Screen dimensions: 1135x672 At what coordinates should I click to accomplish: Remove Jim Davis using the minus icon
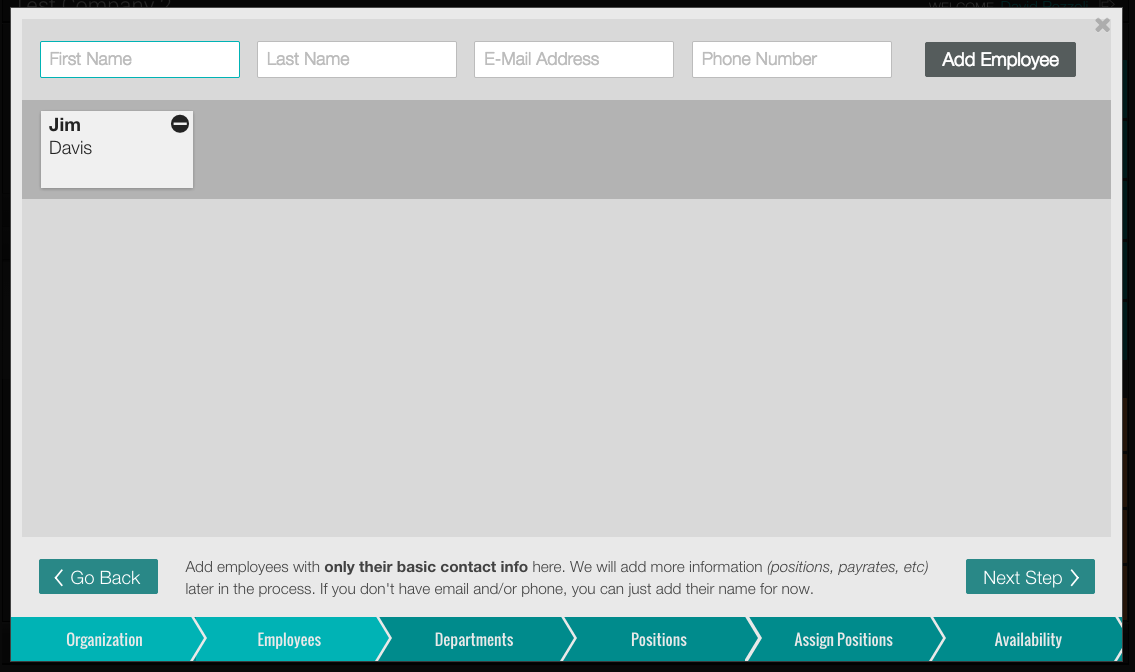pos(180,124)
